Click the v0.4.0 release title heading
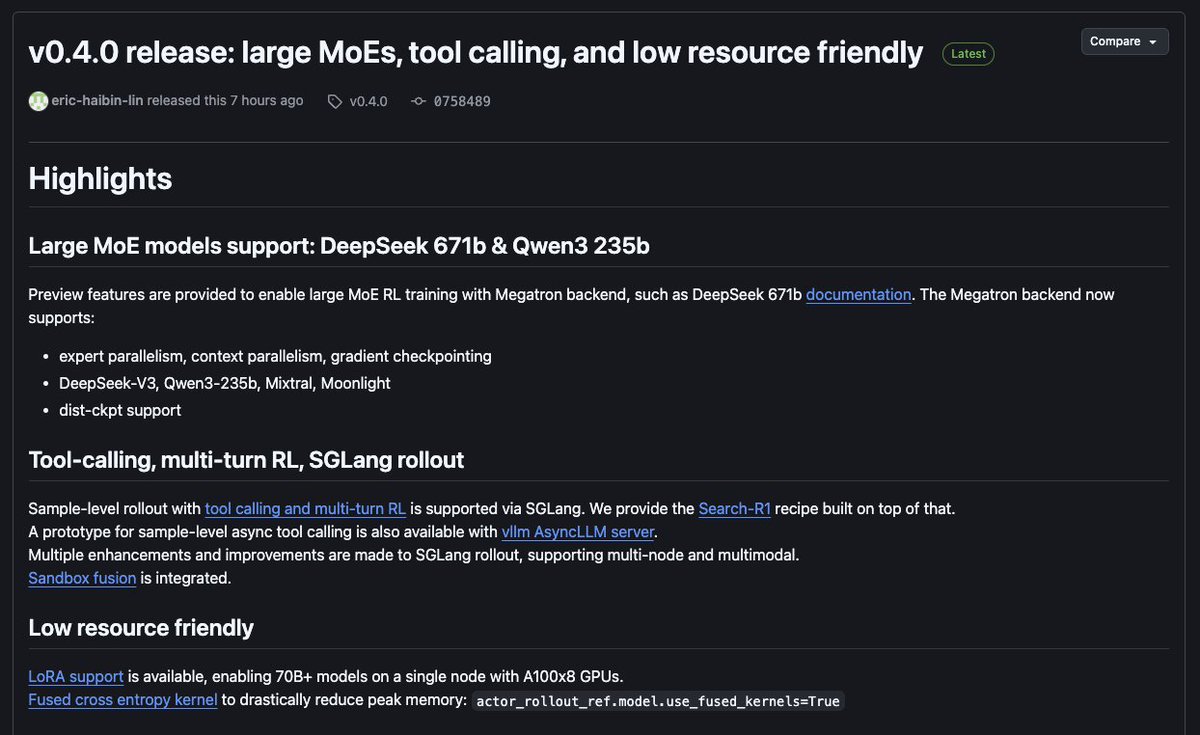1200x735 pixels. (x=476, y=52)
